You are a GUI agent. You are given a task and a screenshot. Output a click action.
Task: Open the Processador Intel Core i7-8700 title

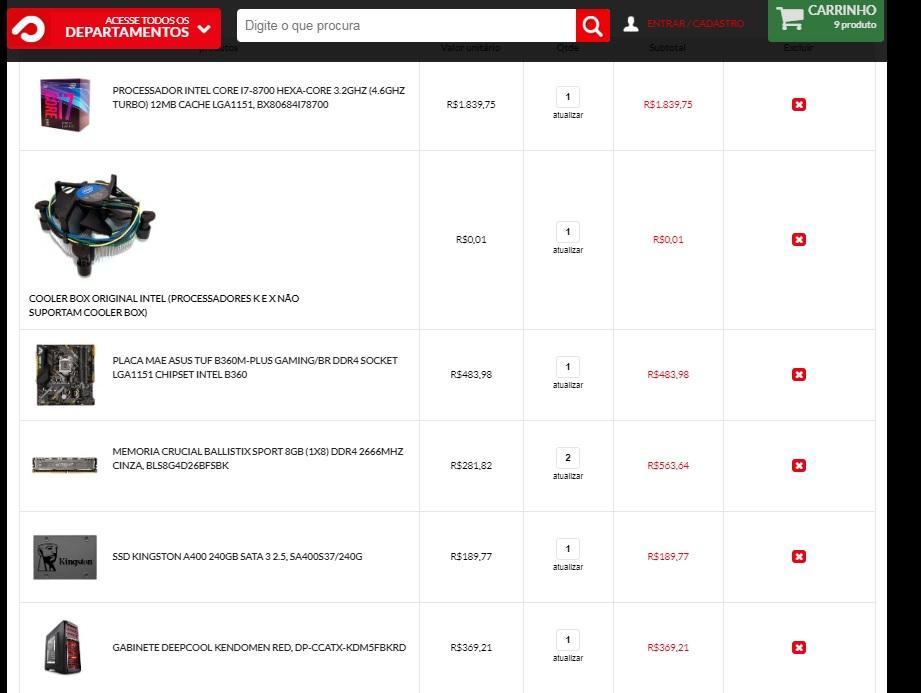coord(258,97)
